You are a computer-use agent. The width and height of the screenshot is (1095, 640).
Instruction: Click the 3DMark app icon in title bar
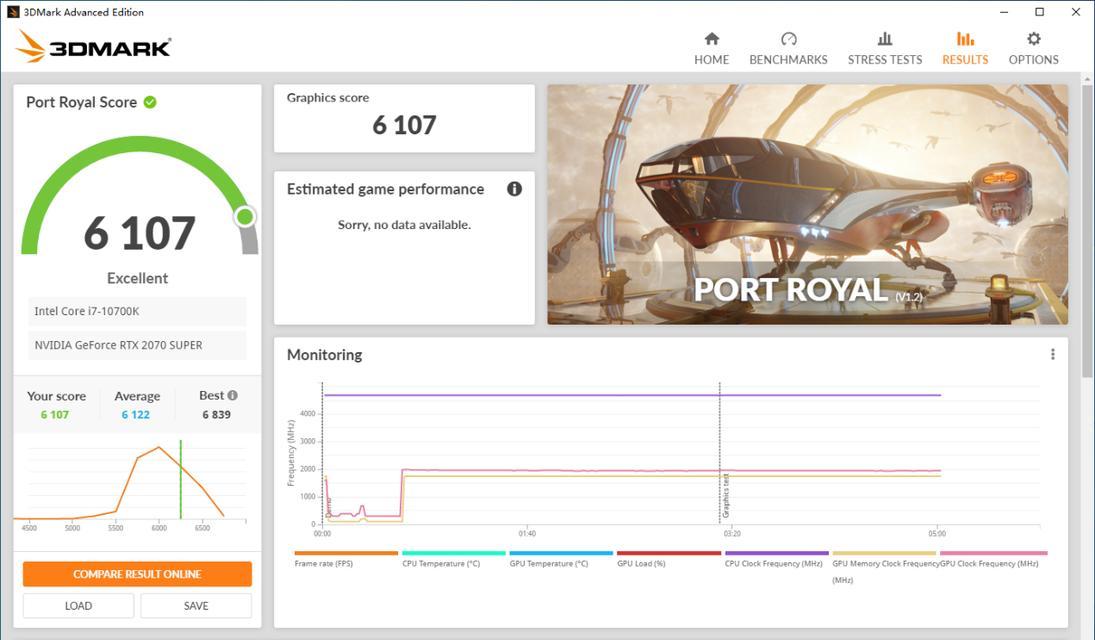pyautogui.click(x=13, y=12)
